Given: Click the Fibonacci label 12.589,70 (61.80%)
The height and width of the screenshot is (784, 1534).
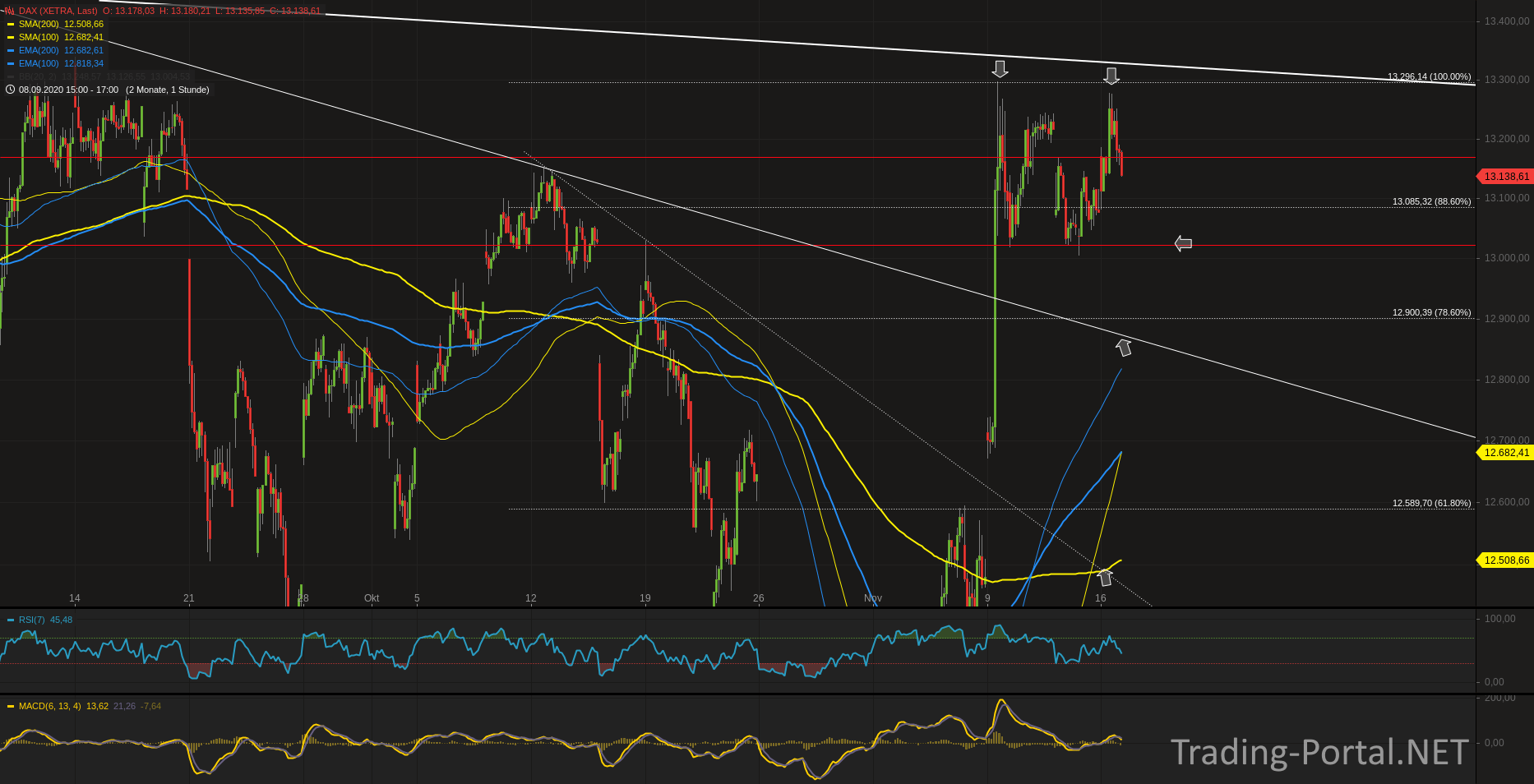Looking at the screenshot, I should click(x=1432, y=503).
